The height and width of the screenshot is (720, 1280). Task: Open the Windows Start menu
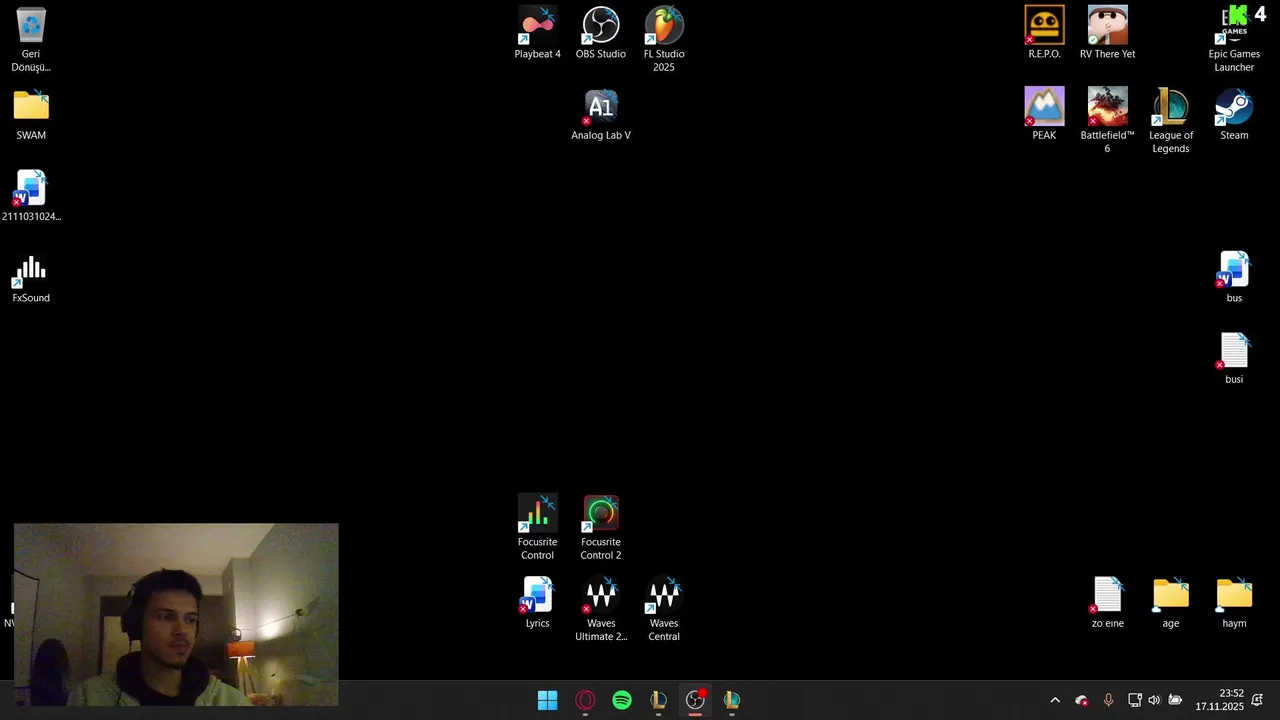pos(548,700)
